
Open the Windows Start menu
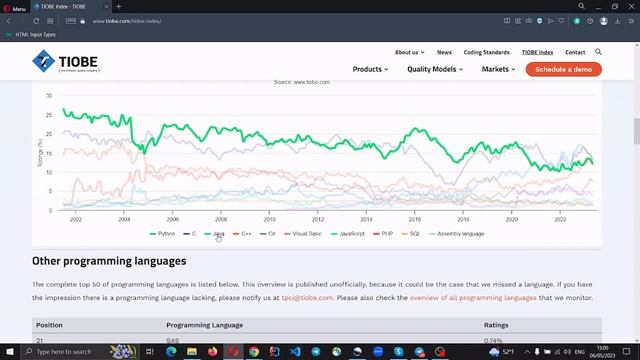(x=10, y=351)
